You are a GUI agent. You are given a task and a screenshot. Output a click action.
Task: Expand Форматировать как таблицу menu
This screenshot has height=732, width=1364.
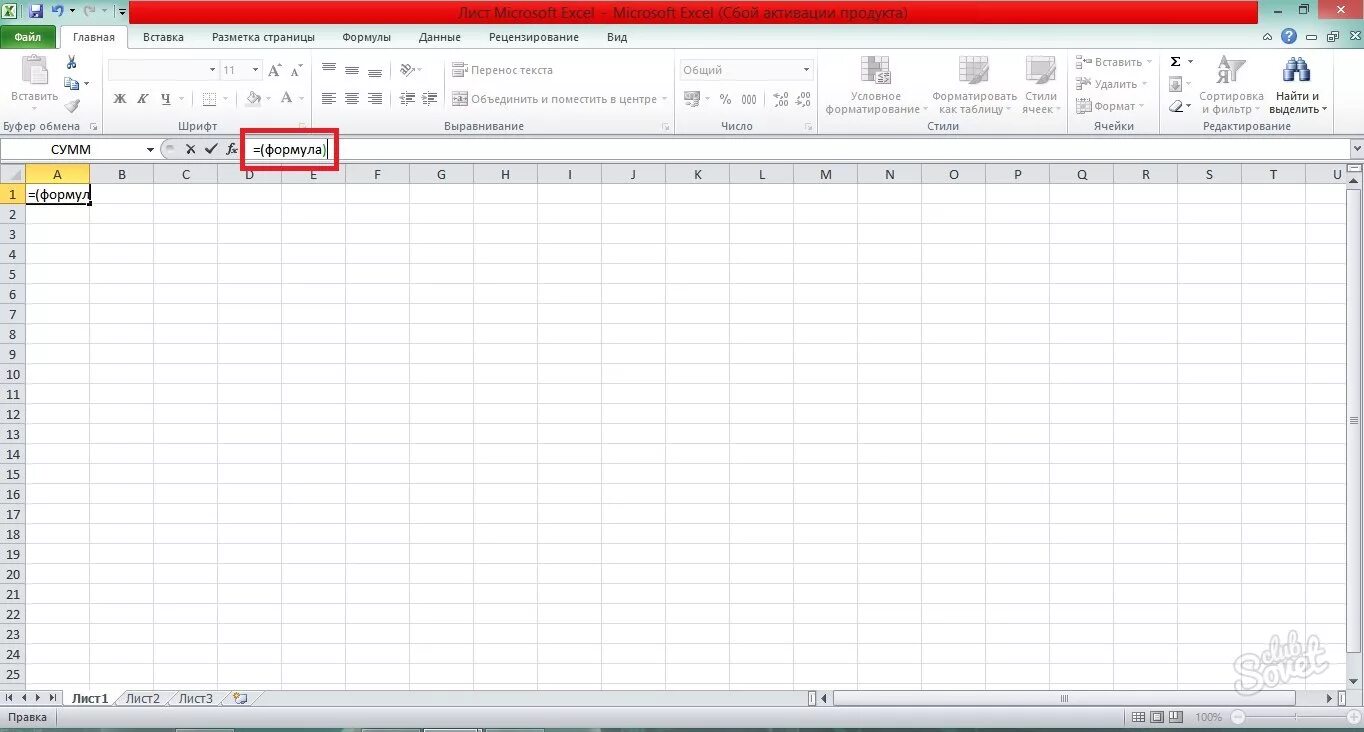(974, 85)
